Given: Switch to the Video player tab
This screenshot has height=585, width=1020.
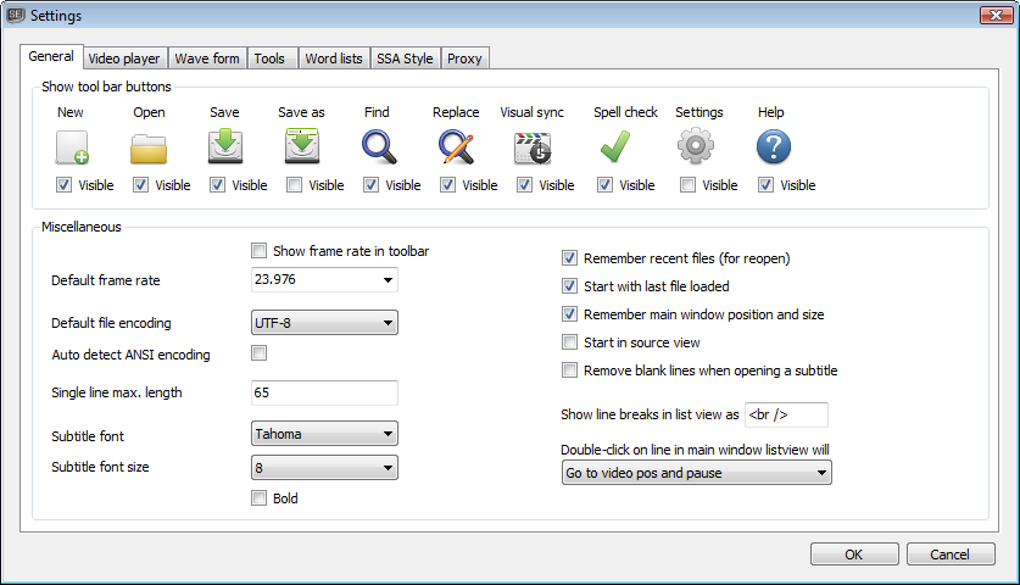Looking at the screenshot, I should pos(124,59).
